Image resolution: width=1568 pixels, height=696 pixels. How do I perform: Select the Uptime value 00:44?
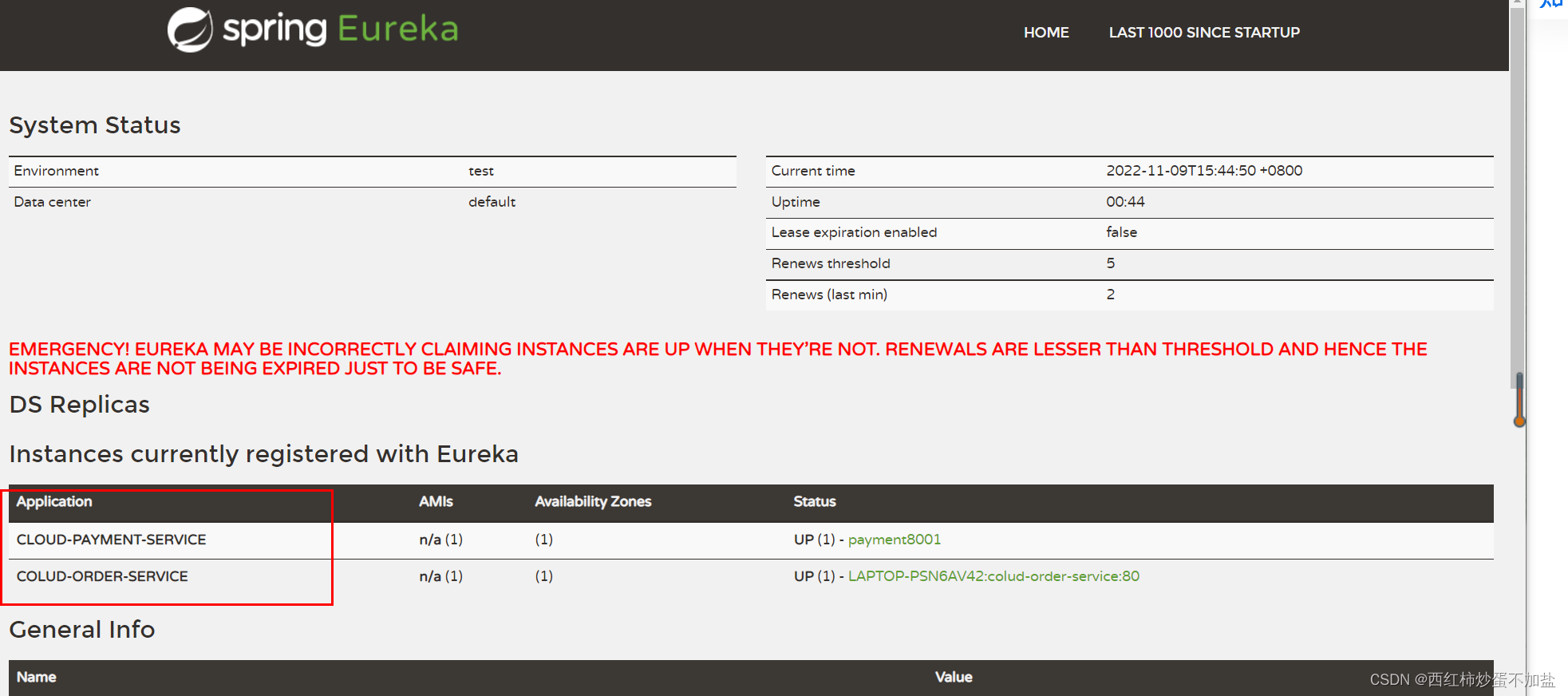click(1125, 202)
